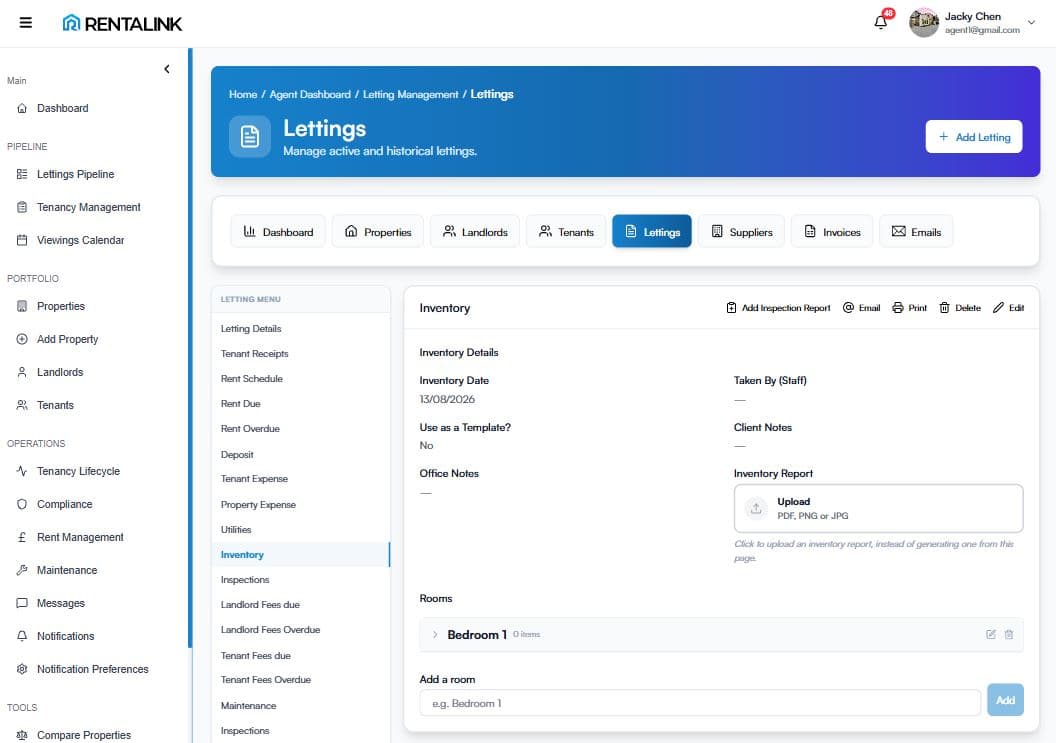Screen dimensions: 1056x743
Task: Switch to the Invoices tab
Action: coord(832,232)
